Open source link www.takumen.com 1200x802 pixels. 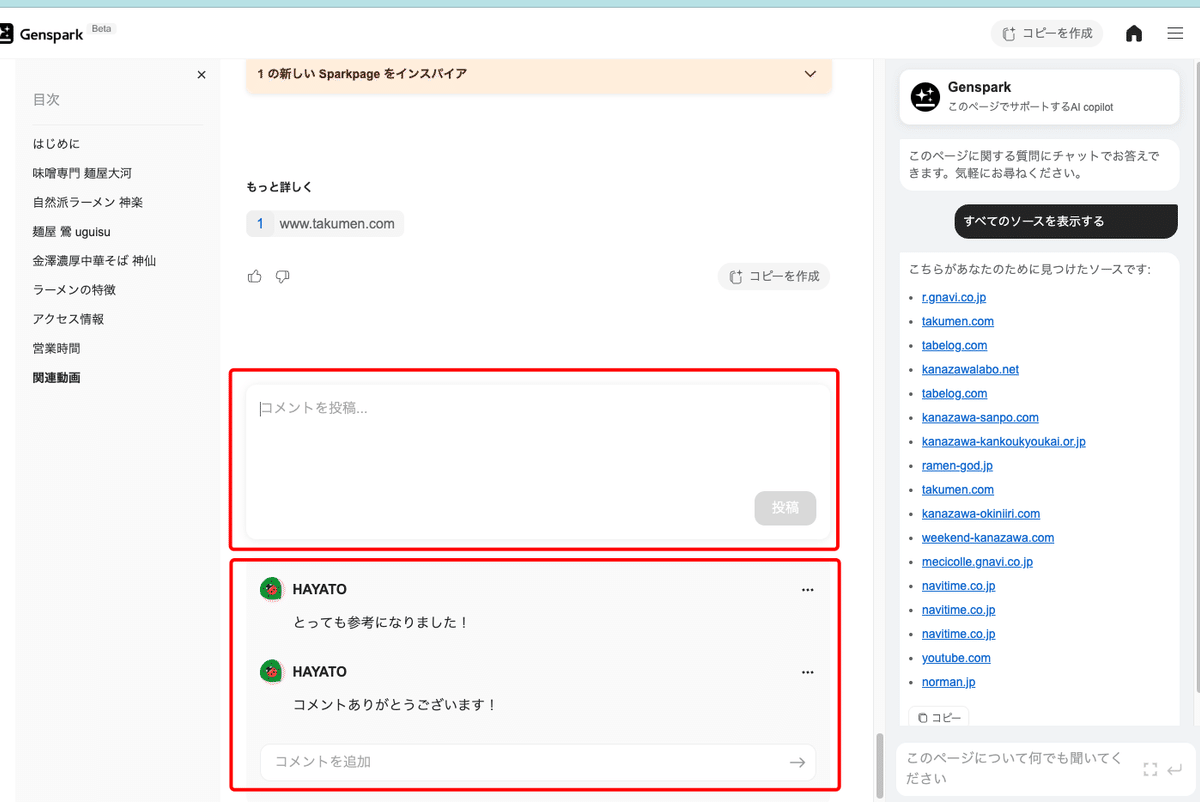(325, 224)
